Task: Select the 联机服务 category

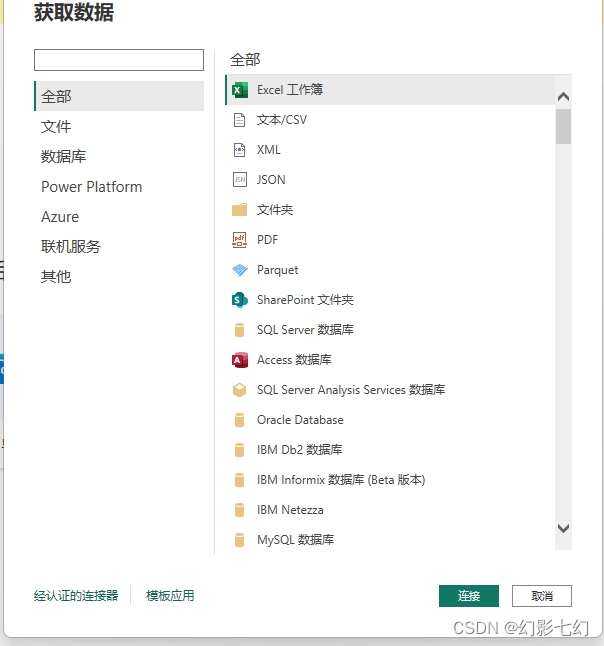Action: (x=119, y=246)
